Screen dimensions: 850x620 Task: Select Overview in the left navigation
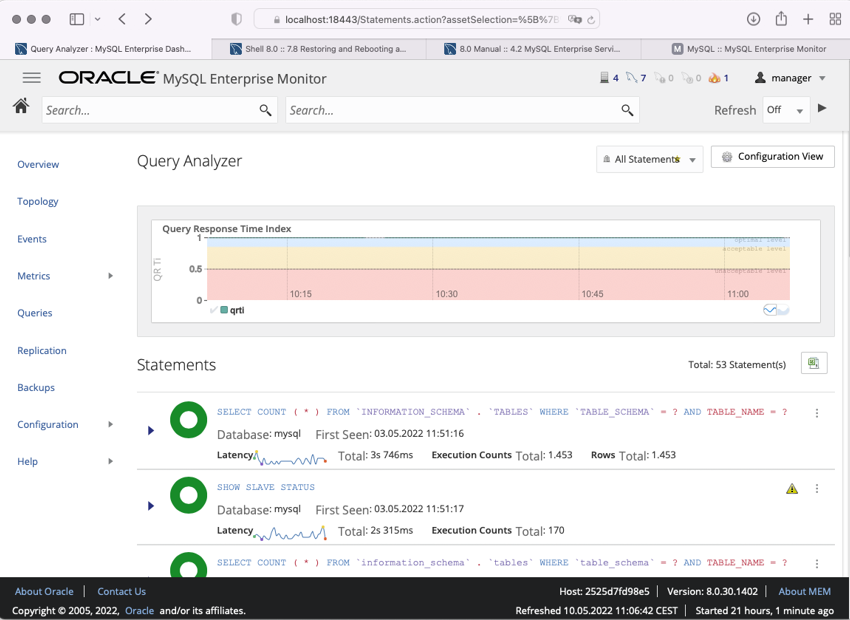38,164
